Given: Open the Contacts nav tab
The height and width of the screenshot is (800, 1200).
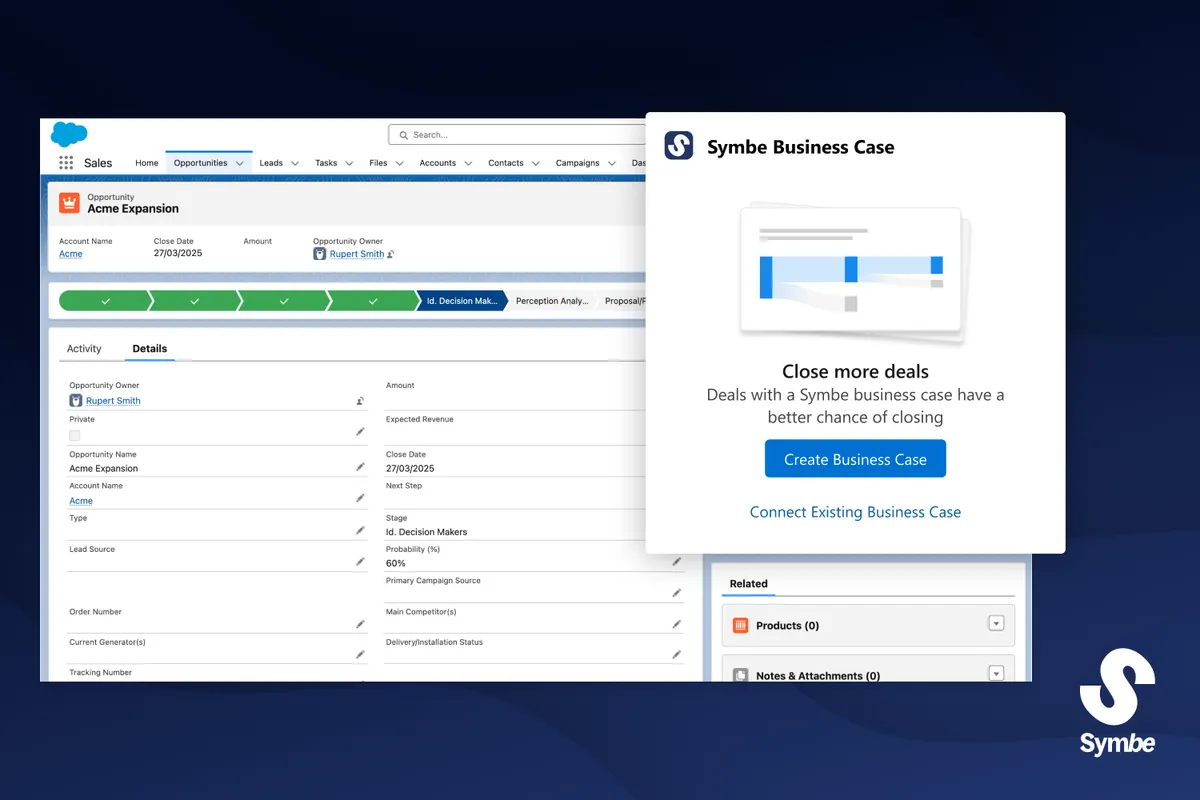Looking at the screenshot, I should tap(506, 163).
